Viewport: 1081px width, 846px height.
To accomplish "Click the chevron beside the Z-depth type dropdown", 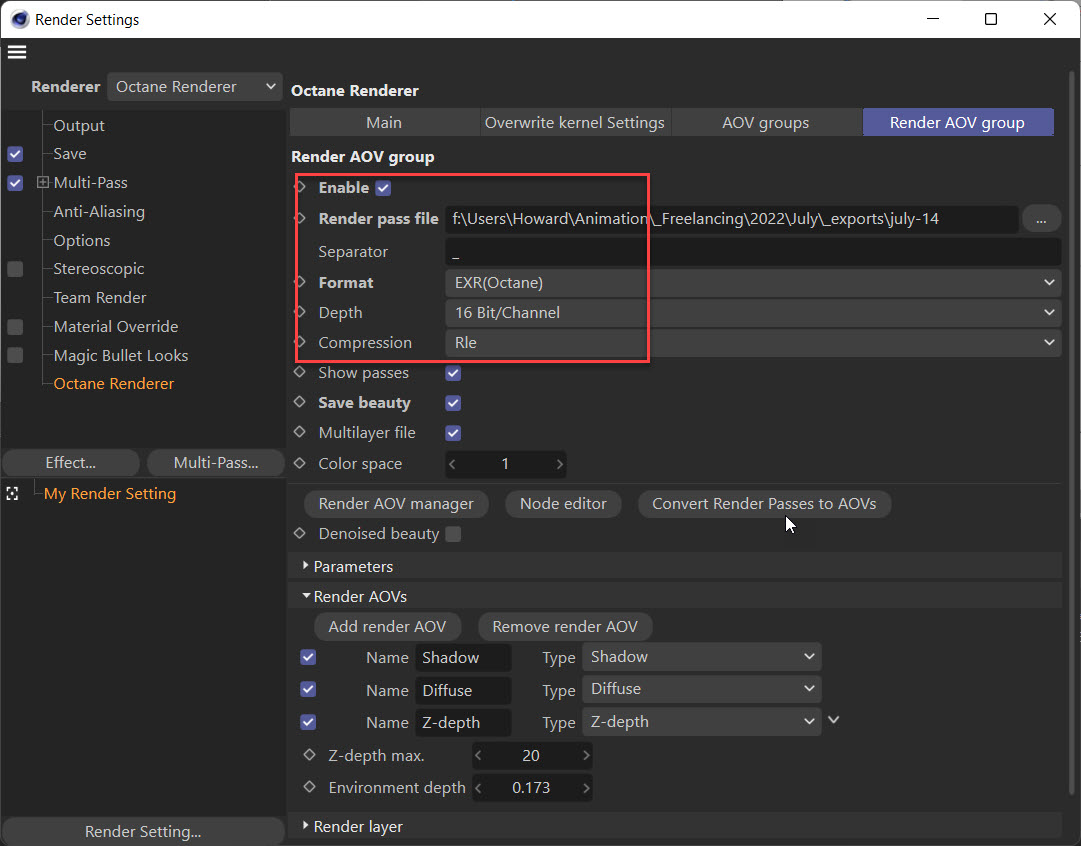I will pos(835,720).
